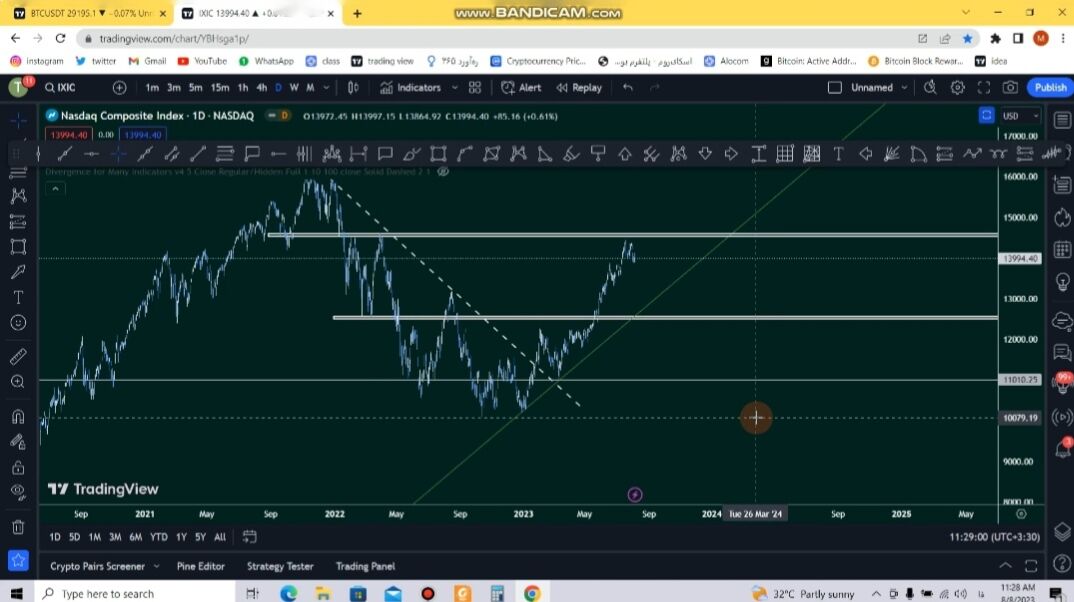Viewport: 1074px width, 602px height.
Task: Switch to the Strategy Tester tab
Action: [x=280, y=566]
